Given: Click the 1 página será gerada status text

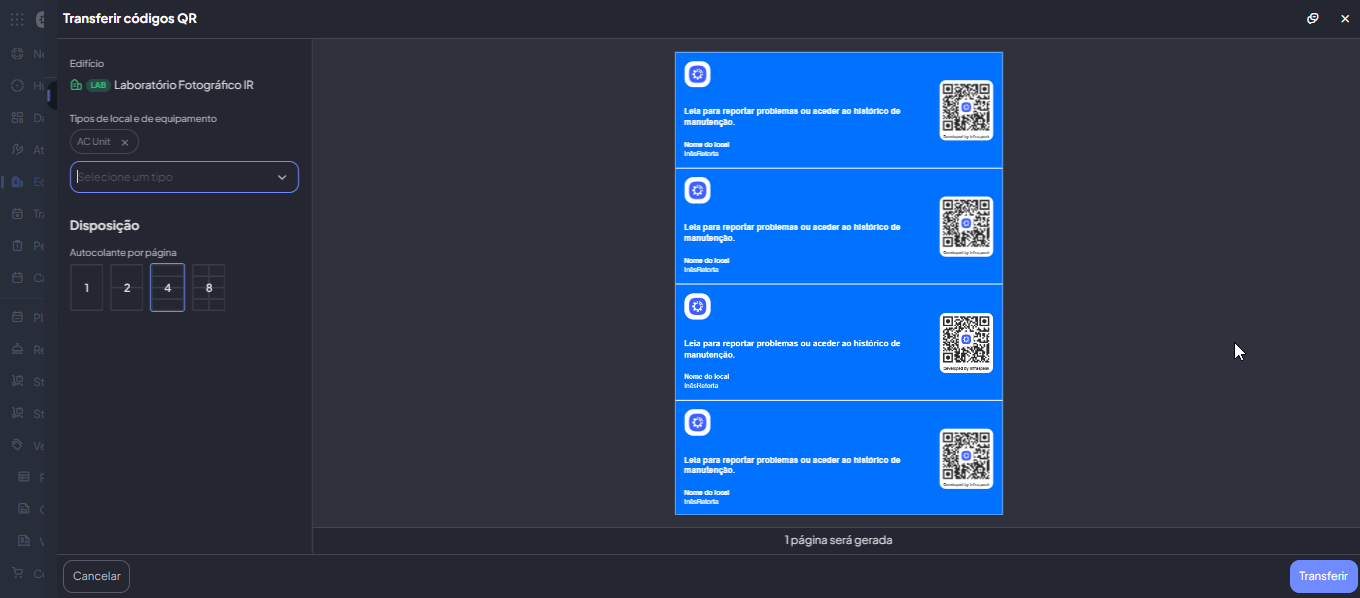Looking at the screenshot, I should [838, 540].
